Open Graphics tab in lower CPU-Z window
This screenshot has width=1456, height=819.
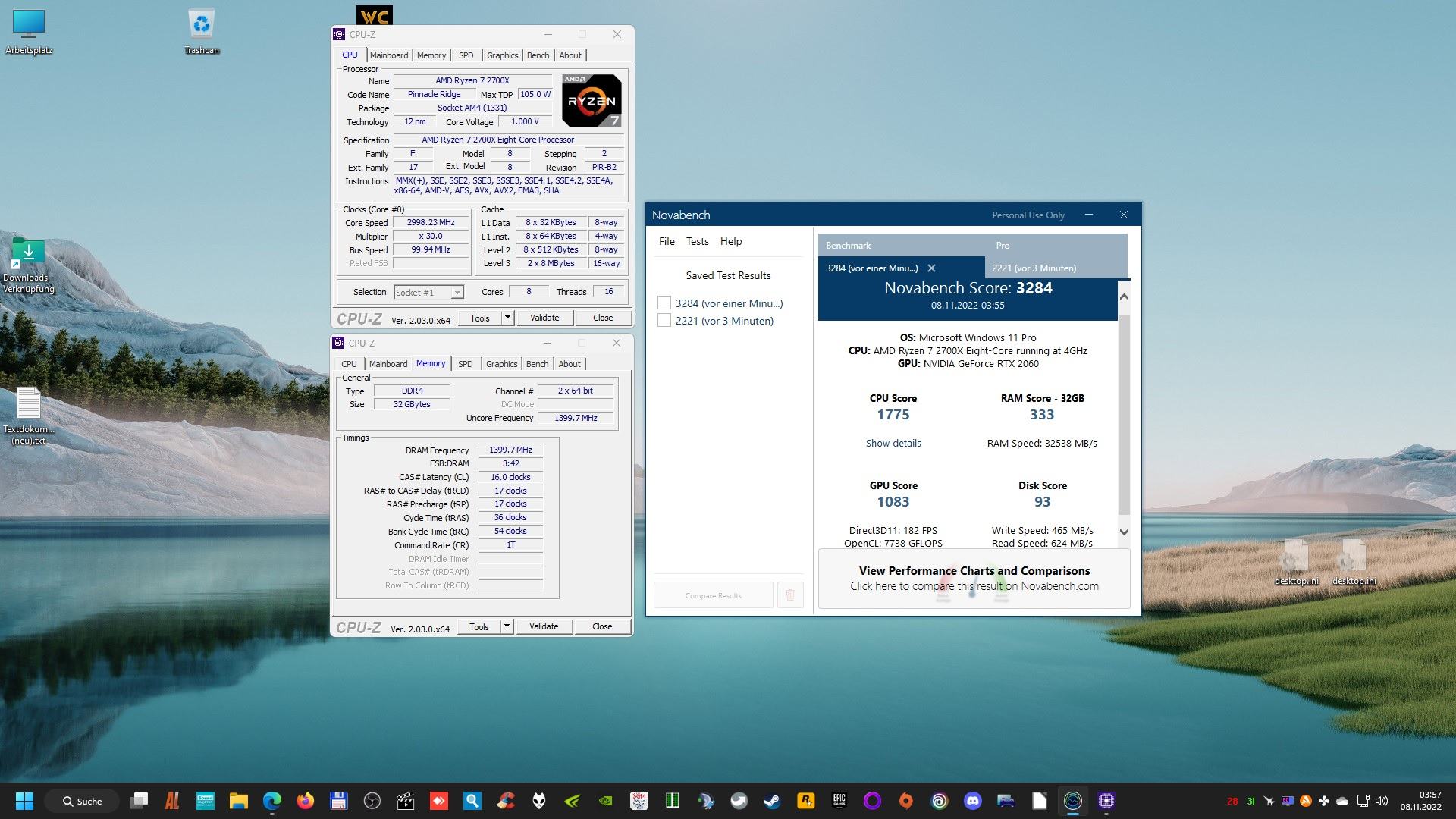pos(502,364)
